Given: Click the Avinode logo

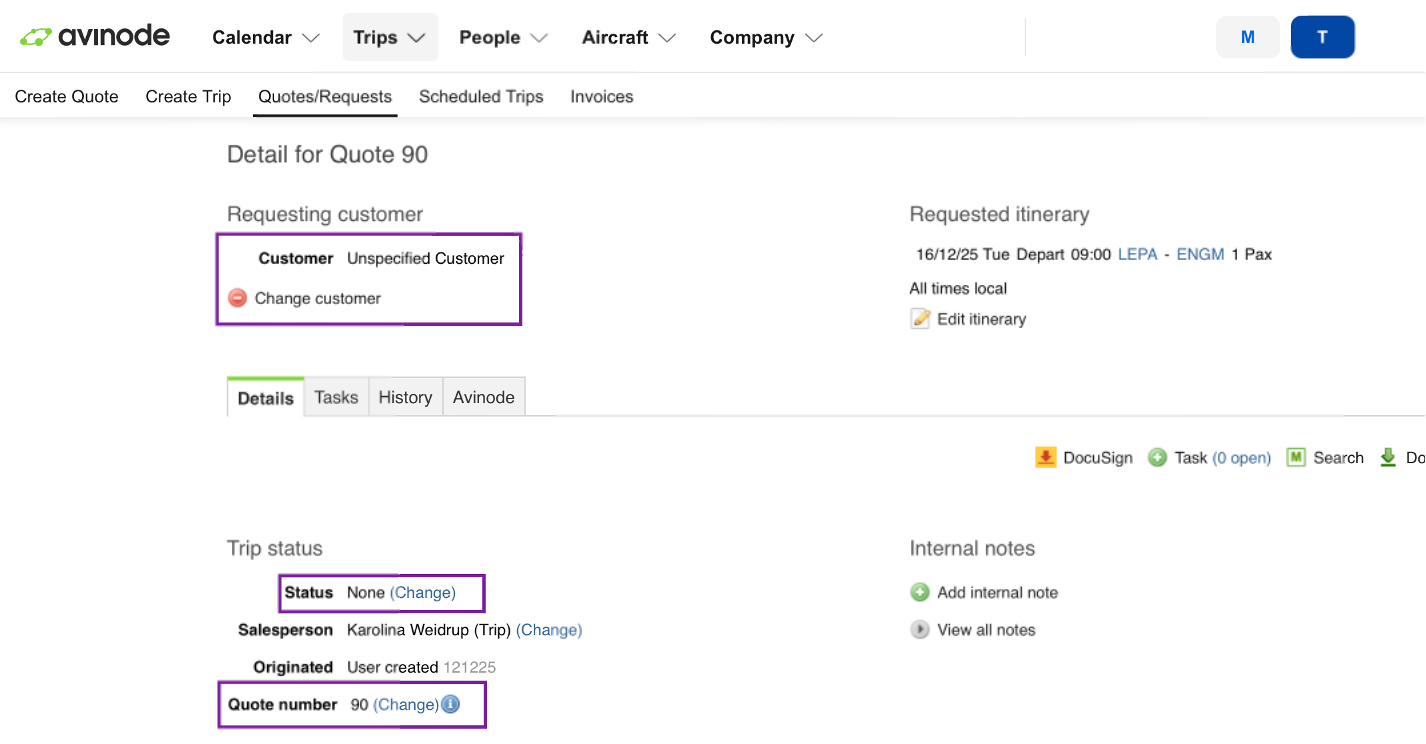Looking at the screenshot, I should coord(95,37).
